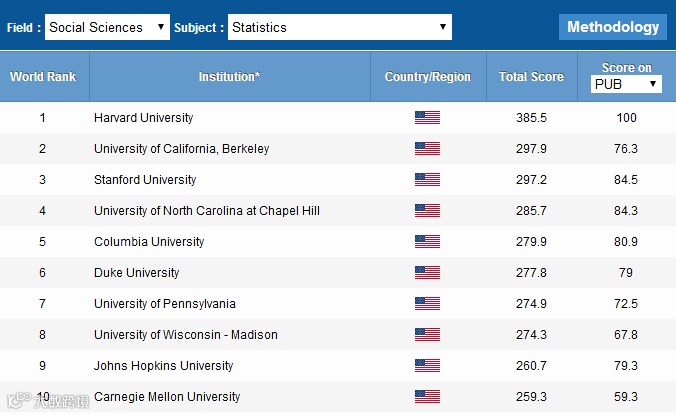Click the Country/Region column header

coord(427,77)
